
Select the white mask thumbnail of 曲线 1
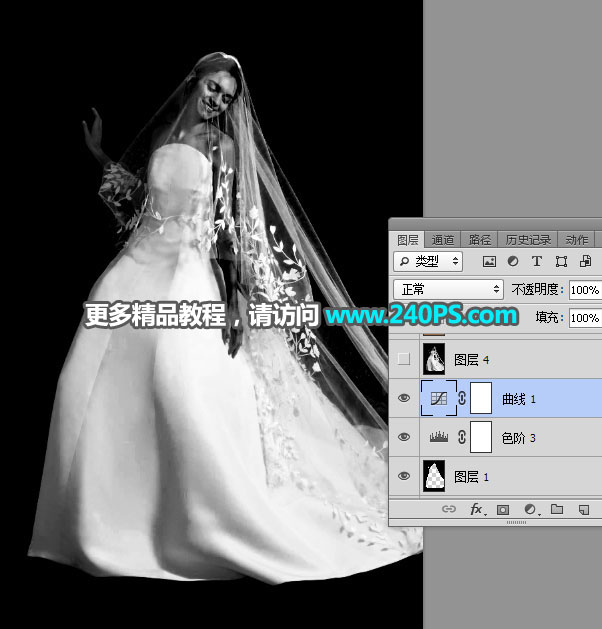click(481, 398)
